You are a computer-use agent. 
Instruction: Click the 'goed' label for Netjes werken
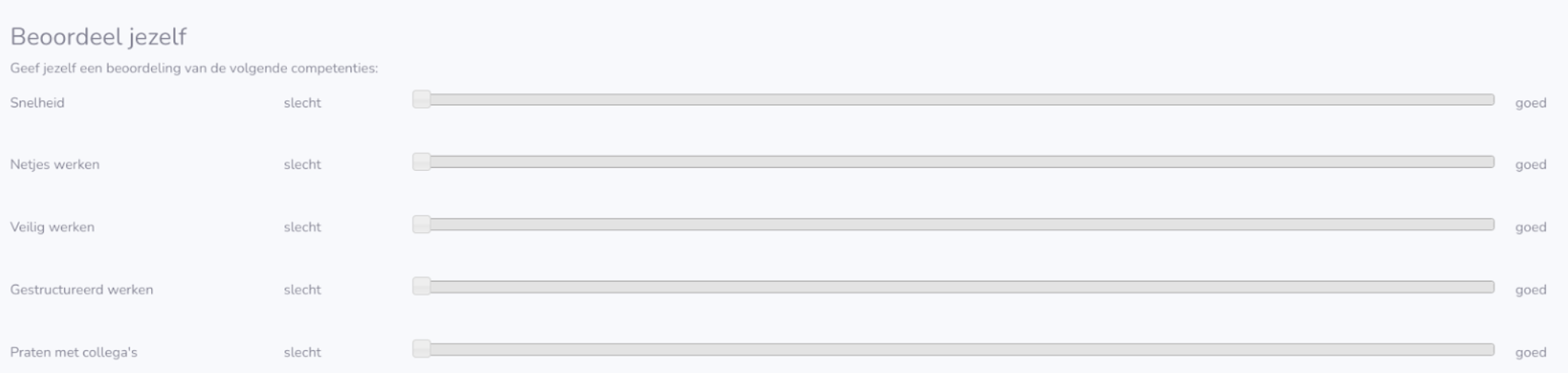point(1530,165)
